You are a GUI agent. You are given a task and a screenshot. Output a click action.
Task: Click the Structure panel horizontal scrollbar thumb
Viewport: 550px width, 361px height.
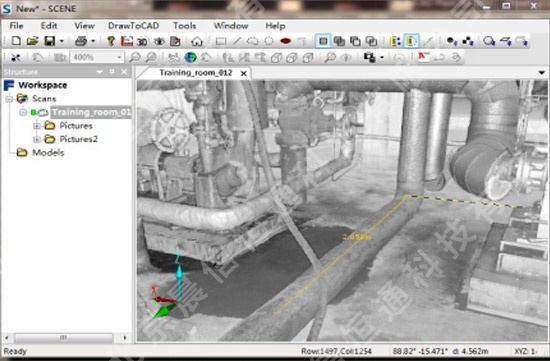pyautogui.click(x=63, y=337)
